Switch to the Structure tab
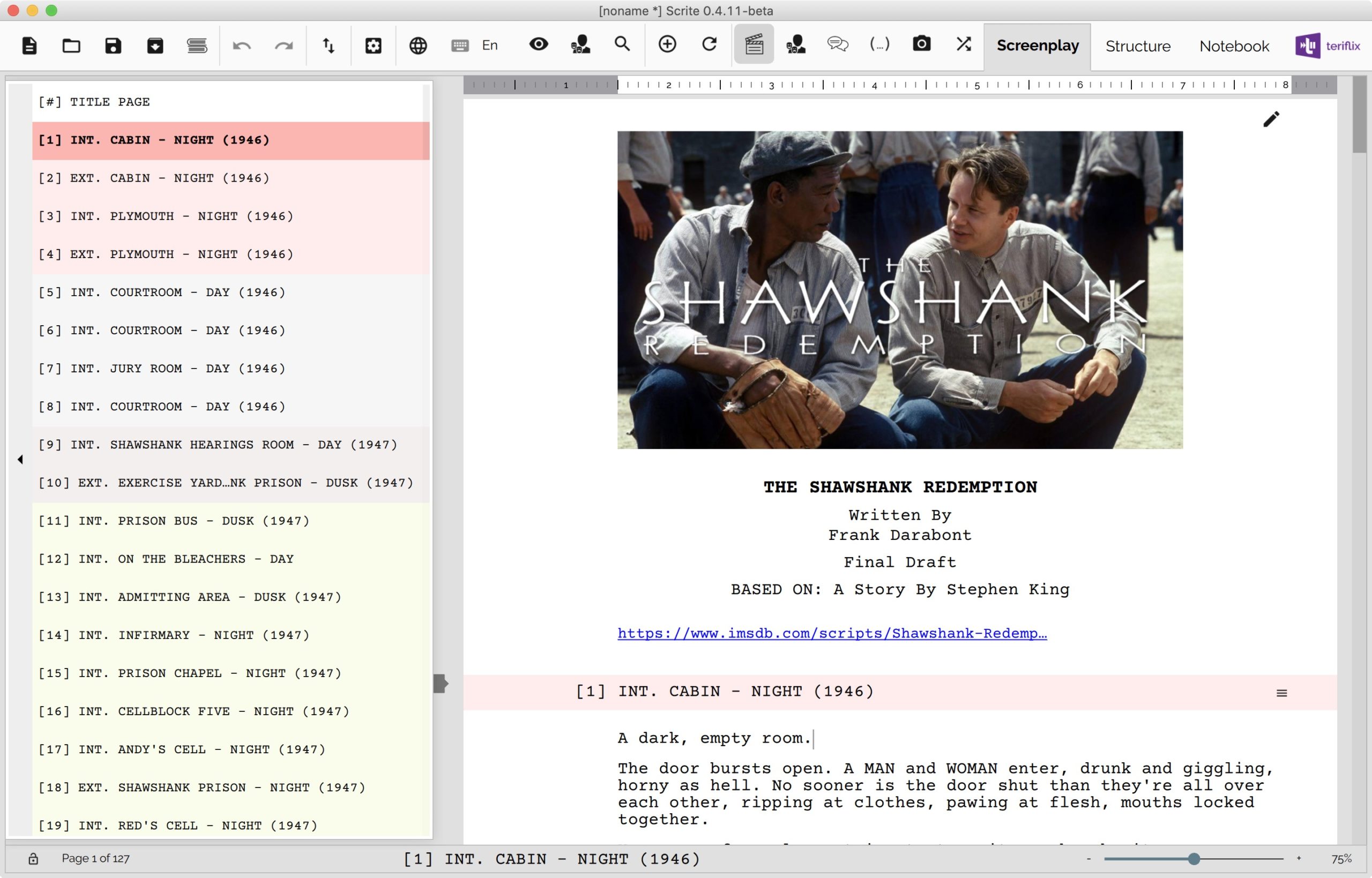The width and height of the screenshot is (1372, 878). pos(1138,46)
